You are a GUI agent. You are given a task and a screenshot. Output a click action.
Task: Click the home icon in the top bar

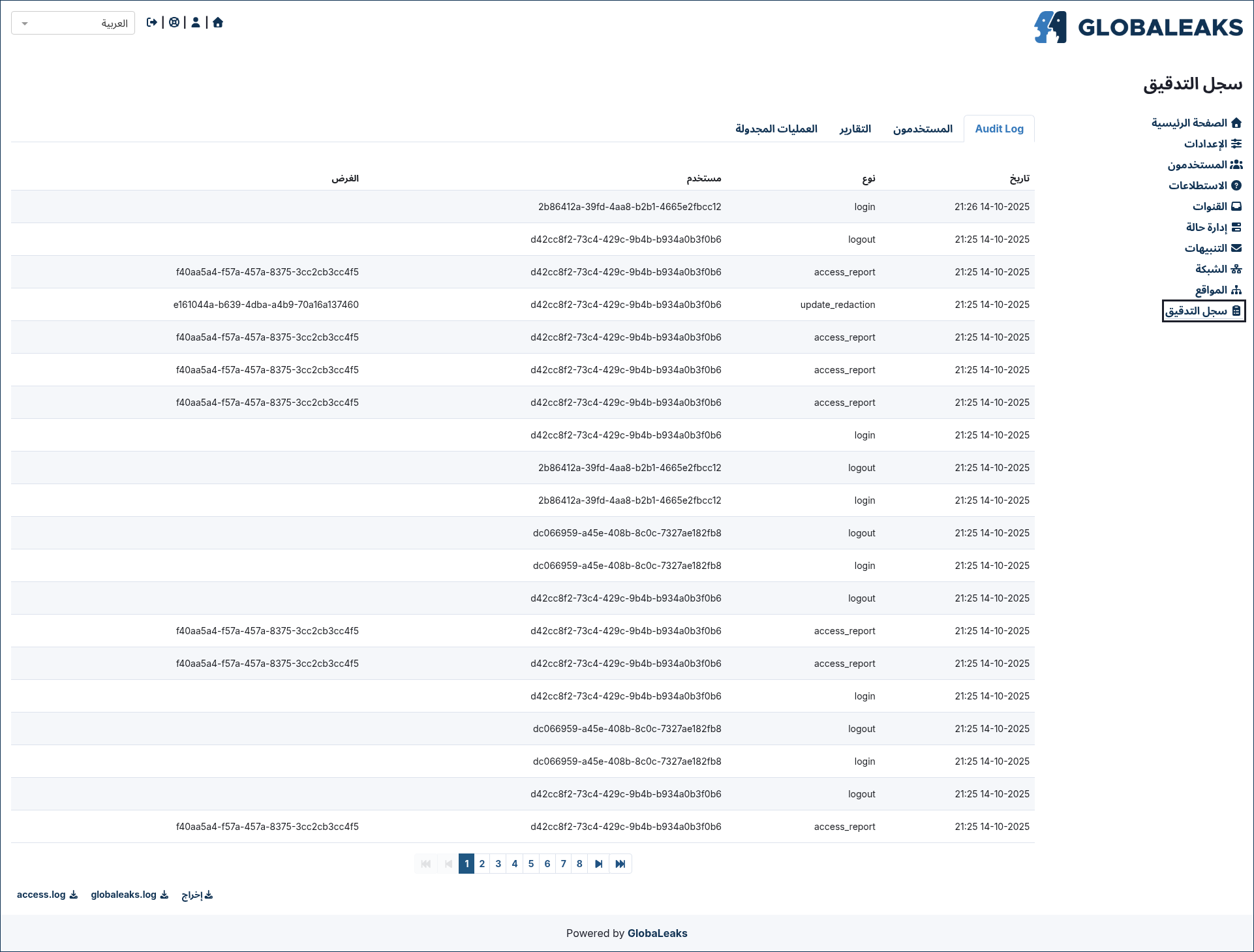coord(218,23)
